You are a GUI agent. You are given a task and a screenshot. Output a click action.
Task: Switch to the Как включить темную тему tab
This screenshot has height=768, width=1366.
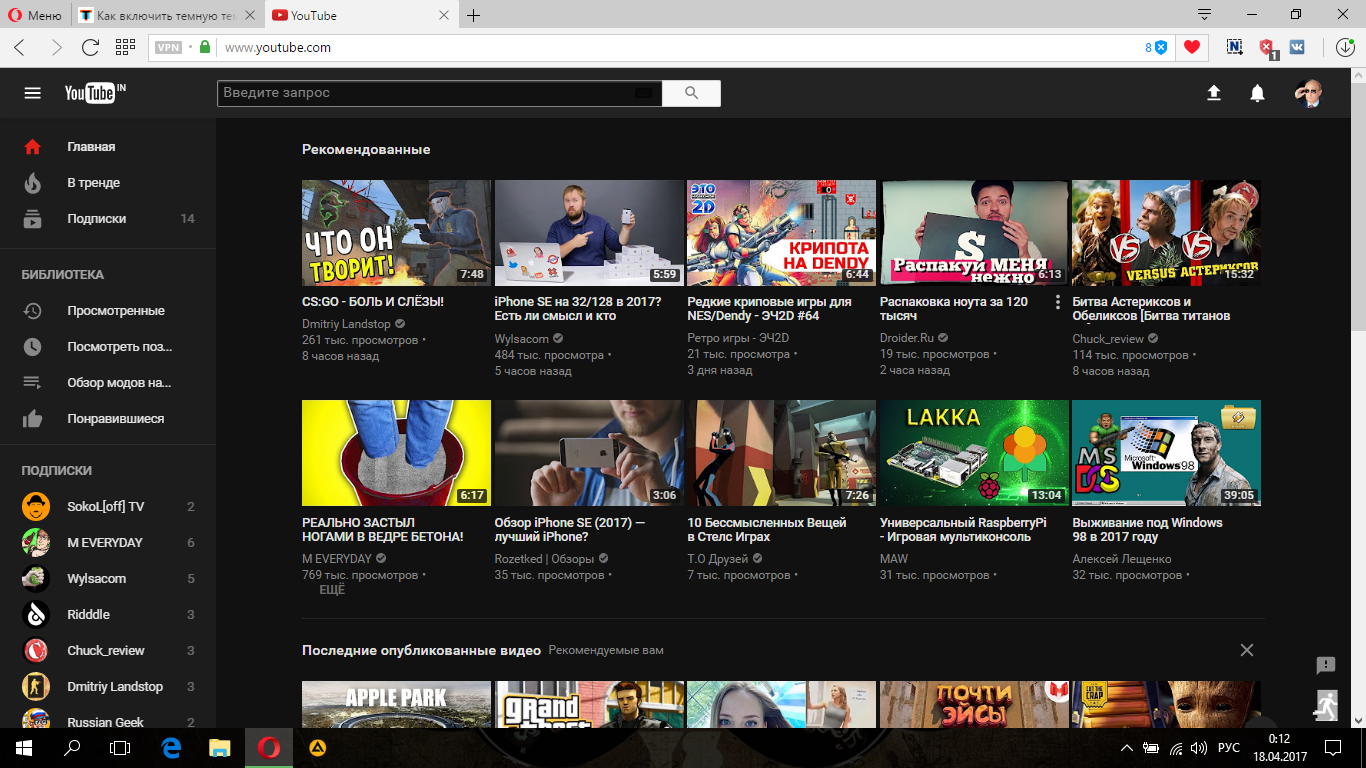coord(168,15)
